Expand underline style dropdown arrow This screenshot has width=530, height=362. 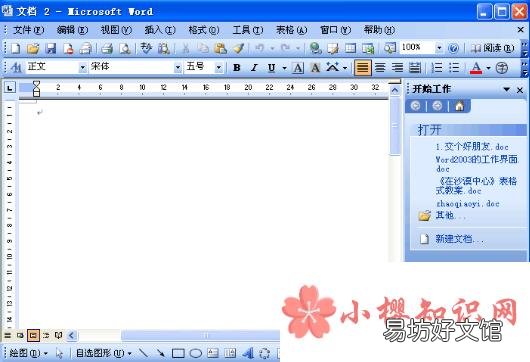[284, 68]
